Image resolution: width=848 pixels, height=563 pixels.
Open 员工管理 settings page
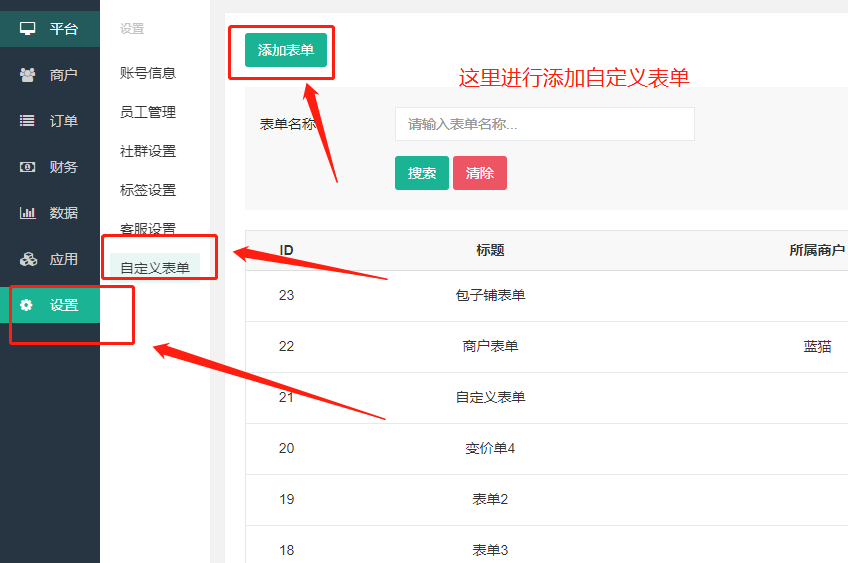point(148,112)
